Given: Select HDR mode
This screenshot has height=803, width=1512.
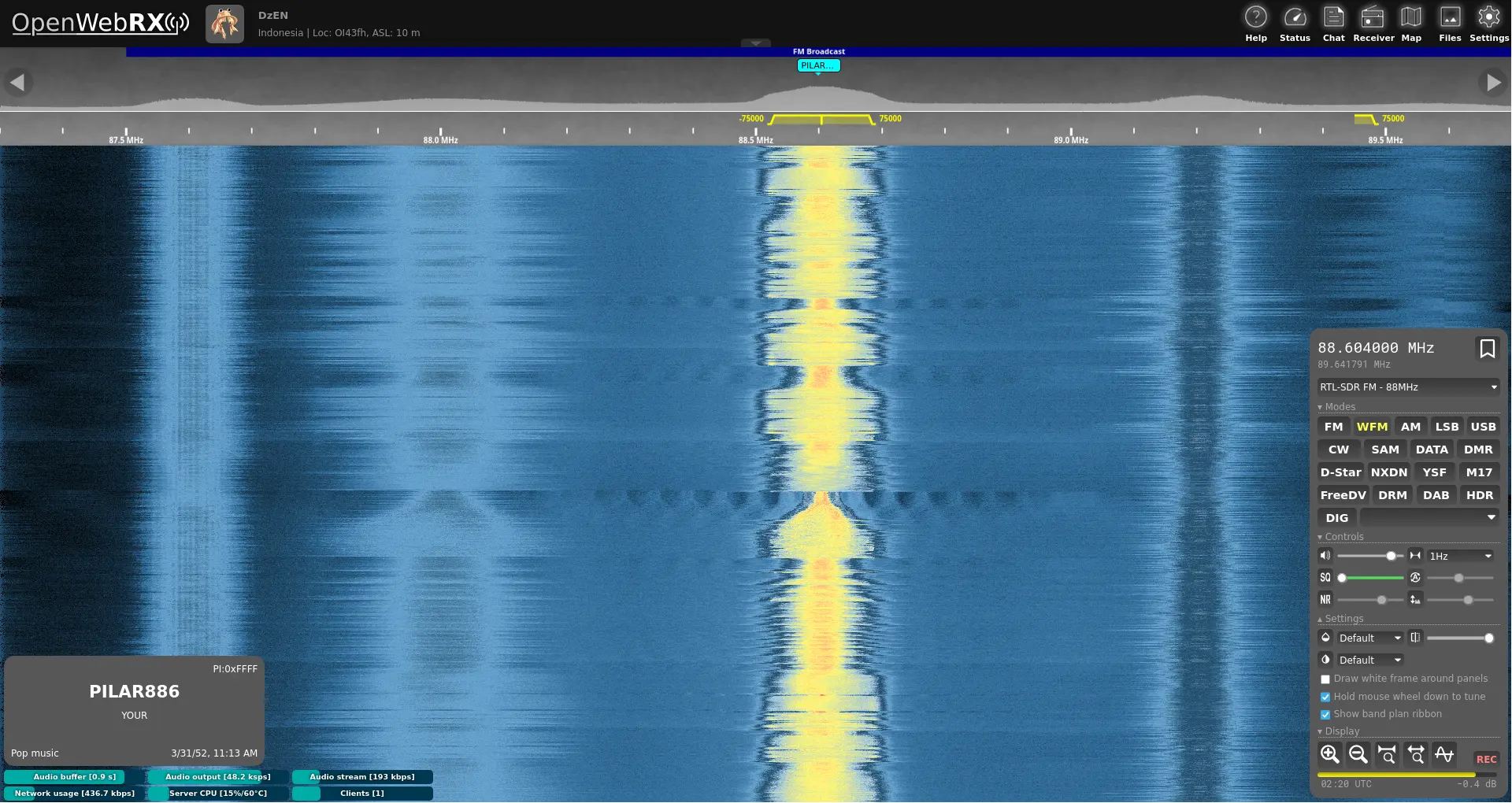Looking at the screenshot, I should [1479, 495].
